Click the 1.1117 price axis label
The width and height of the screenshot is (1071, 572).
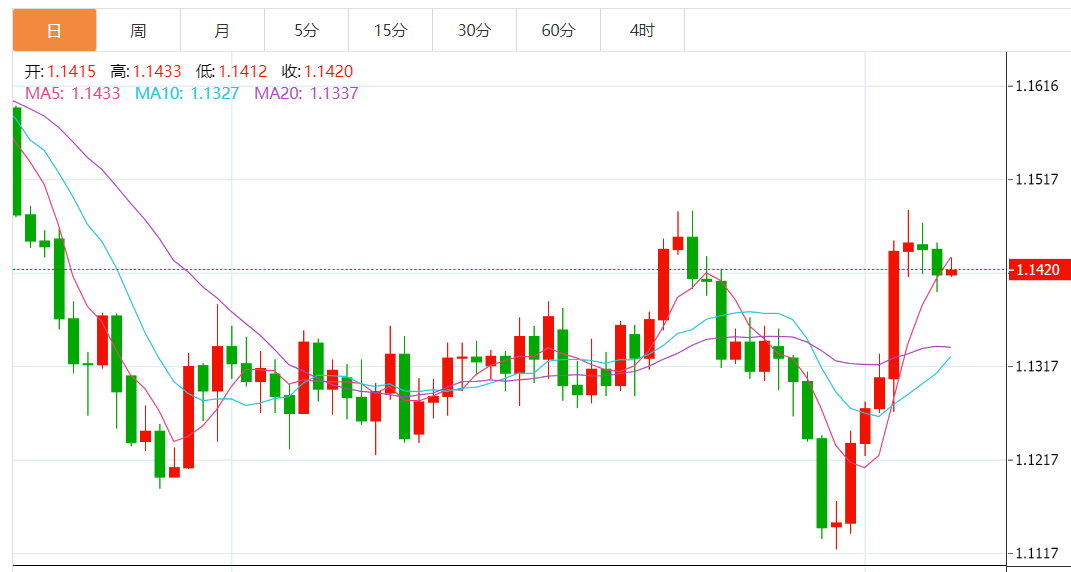(x=1037, y=554)
